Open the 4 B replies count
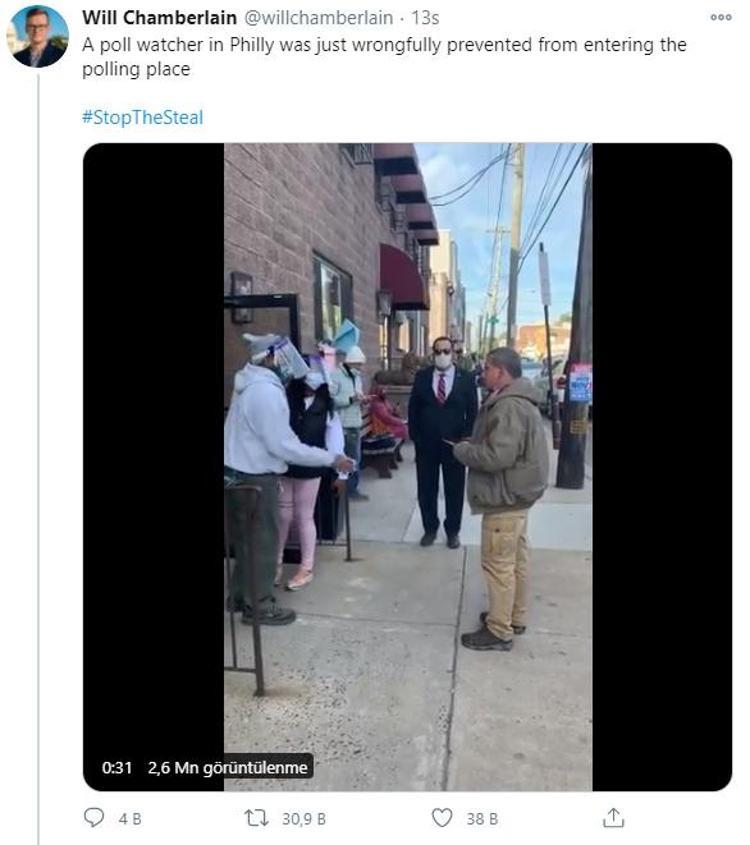Viewport: 750px width, 845px height. [130, 819]
